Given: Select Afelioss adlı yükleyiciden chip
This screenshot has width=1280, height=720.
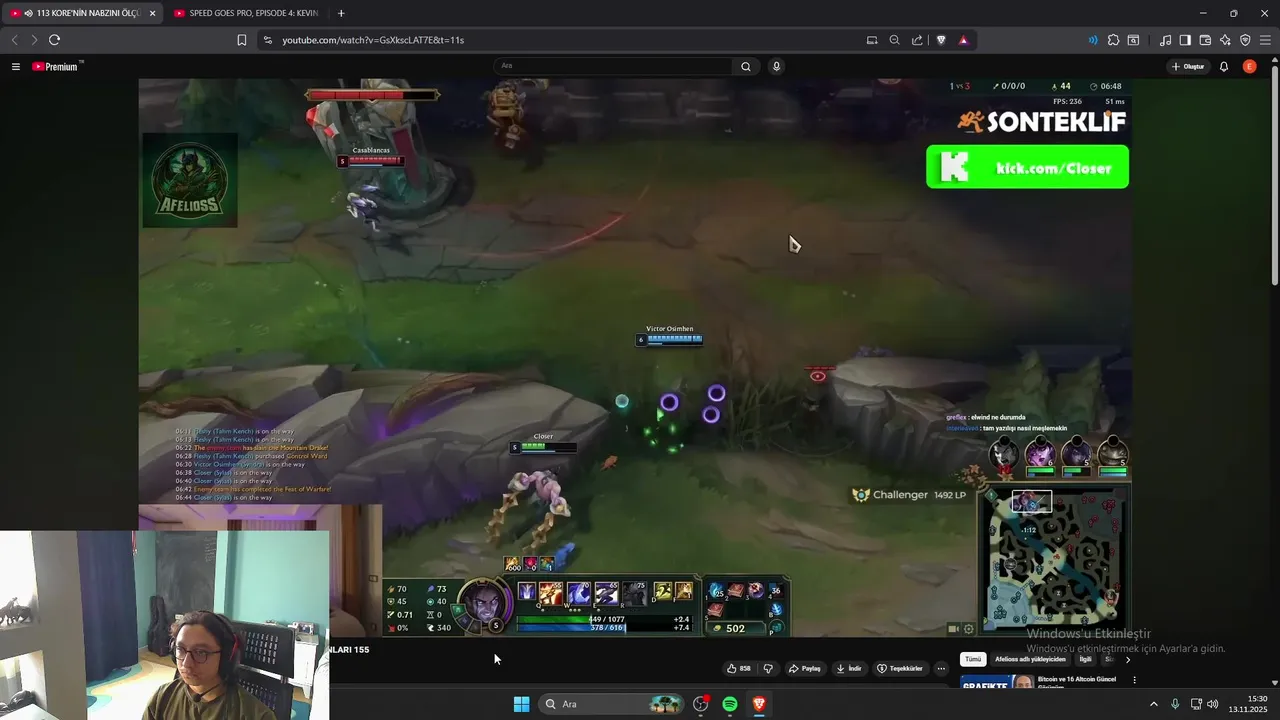Looking at the screenshot, I should pyautogui.click(x=1030, y=659).
